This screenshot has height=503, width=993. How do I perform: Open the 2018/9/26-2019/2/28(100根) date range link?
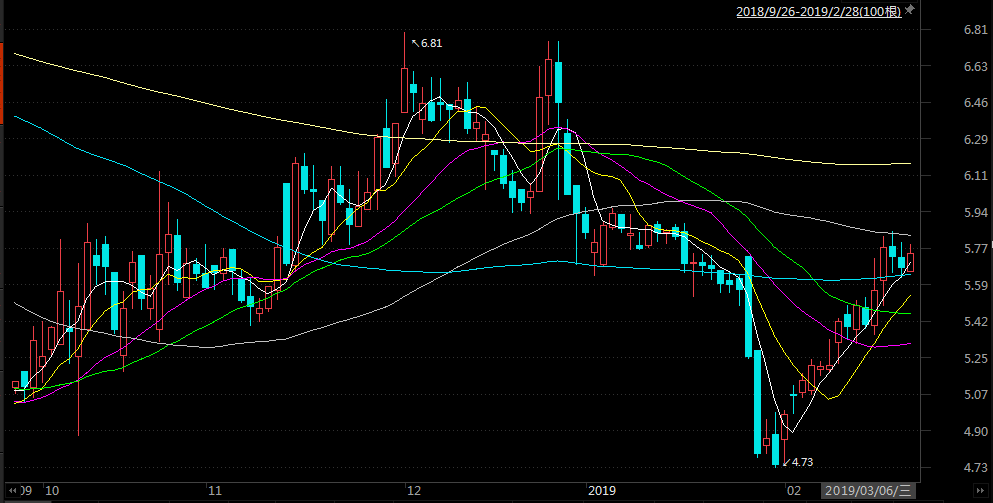[x=818, y=11]
